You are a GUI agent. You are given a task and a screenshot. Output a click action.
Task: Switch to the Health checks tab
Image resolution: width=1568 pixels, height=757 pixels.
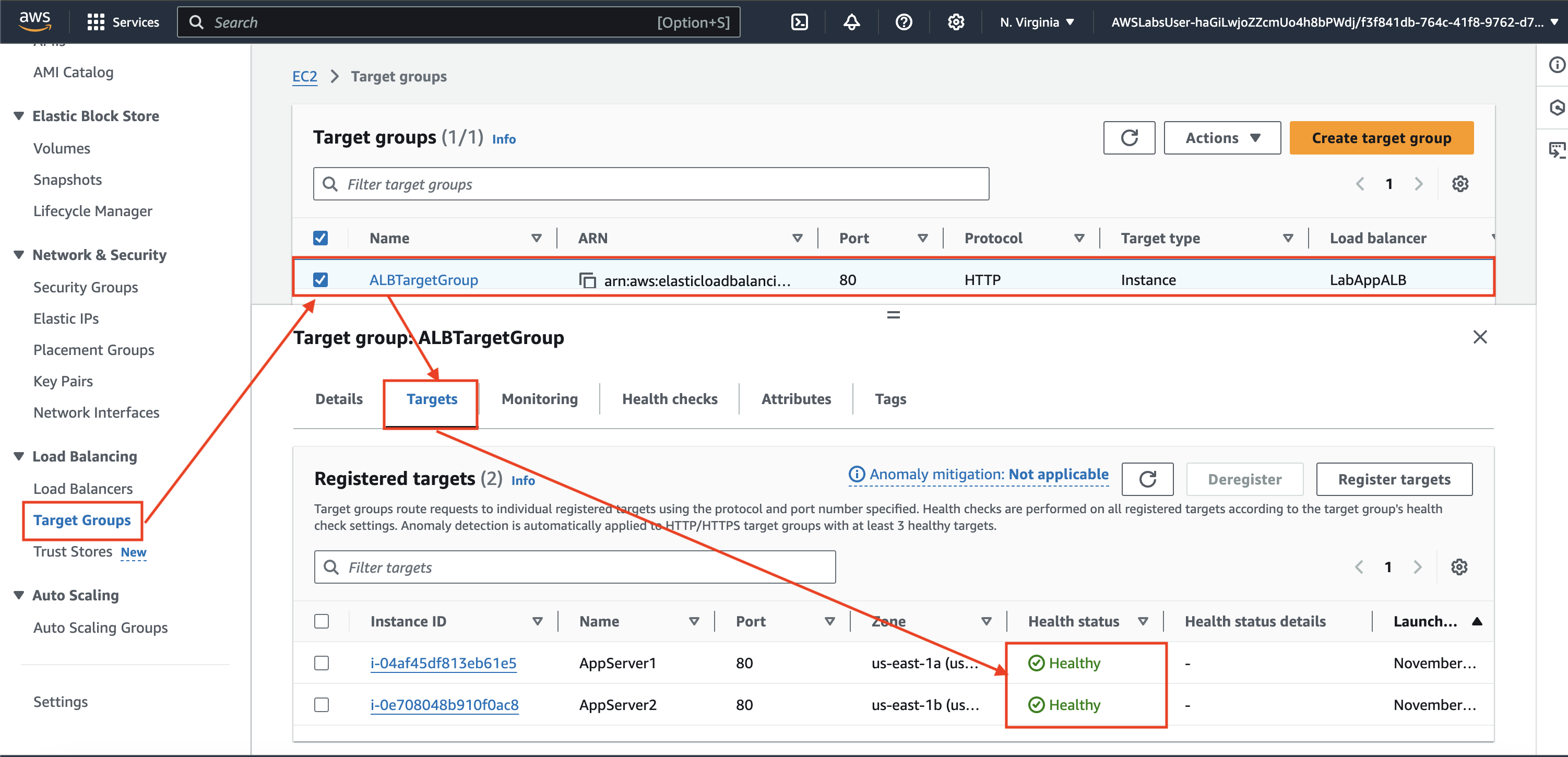(x=670, y=399)
